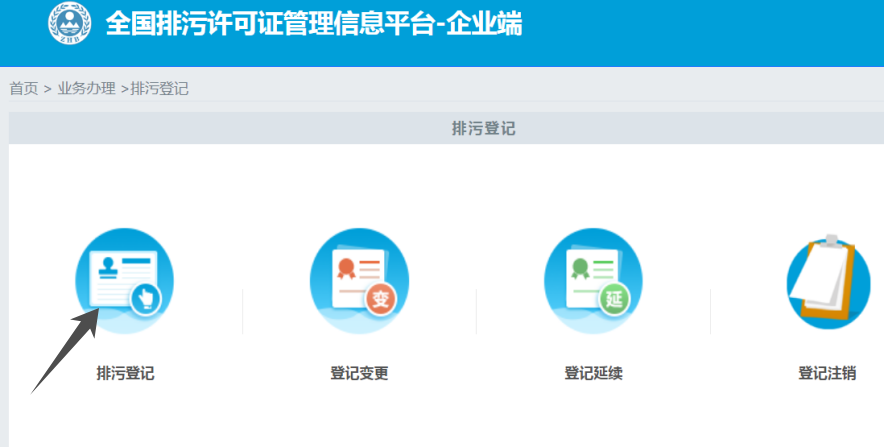Go to 首页 via the breadcrumb
The height and width of the screenshot is (447, 884).
24,88
